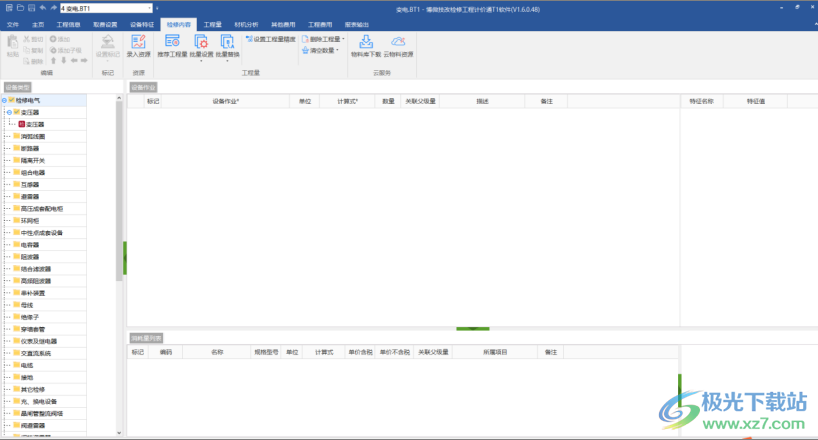Click the 批量设置 icon
The width and height of the screenshot is (818, 440).
(x=201, y=44)
